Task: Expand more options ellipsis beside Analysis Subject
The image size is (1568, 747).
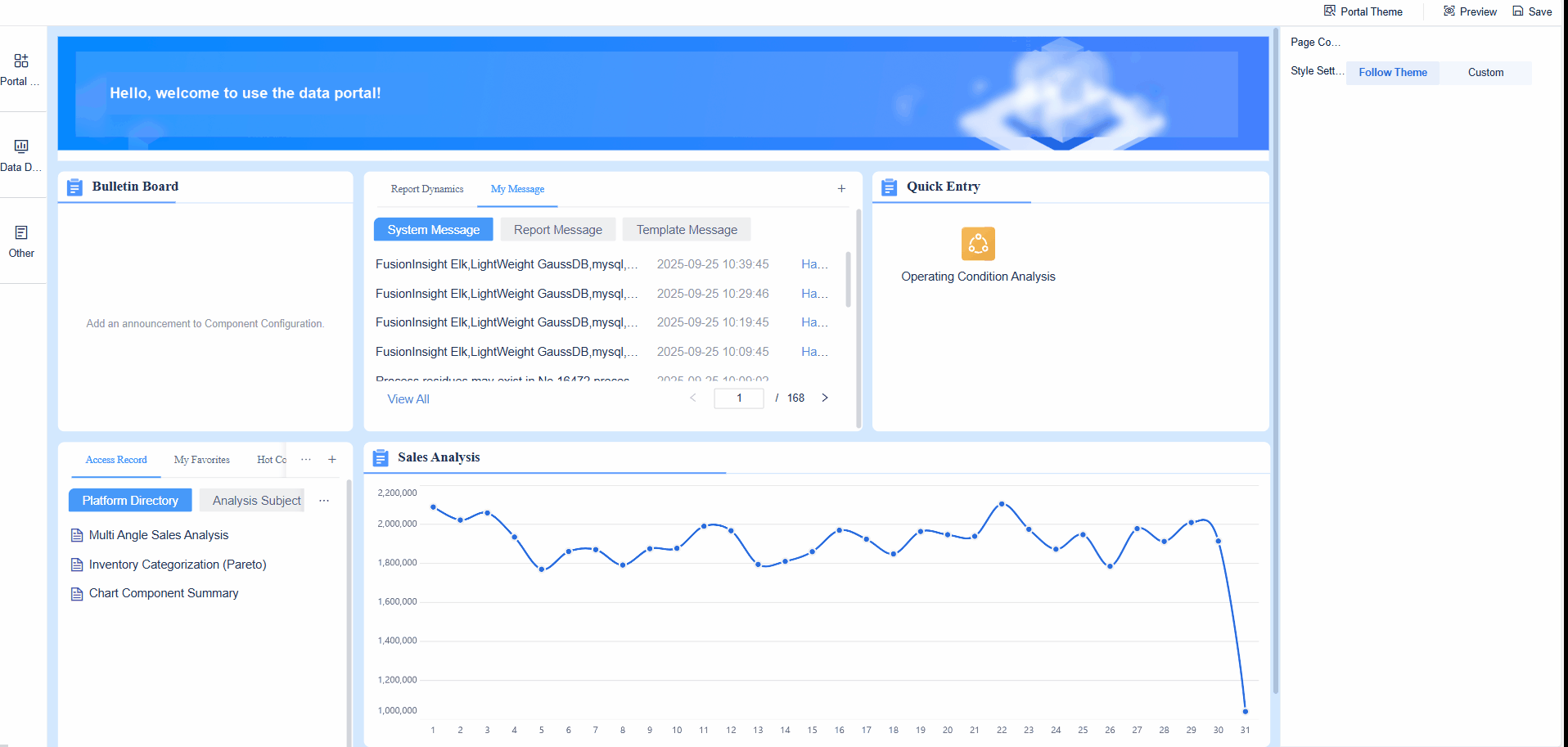Action: click(x=324, y=501)
